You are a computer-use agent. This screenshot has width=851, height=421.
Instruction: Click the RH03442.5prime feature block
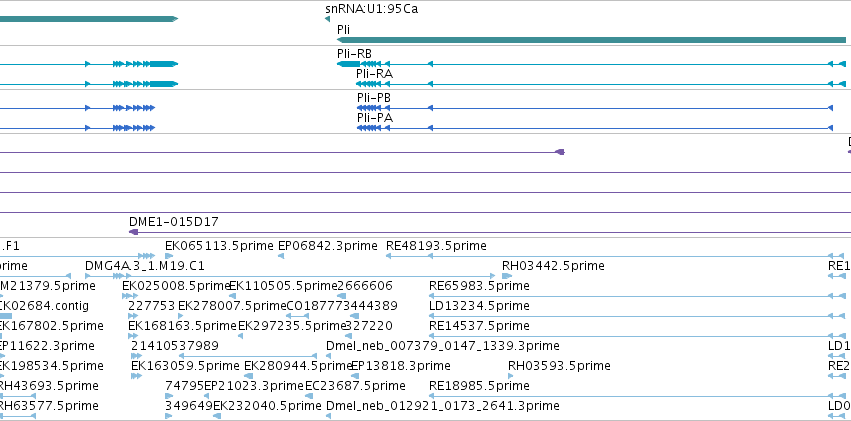click(x=507, y=276)
